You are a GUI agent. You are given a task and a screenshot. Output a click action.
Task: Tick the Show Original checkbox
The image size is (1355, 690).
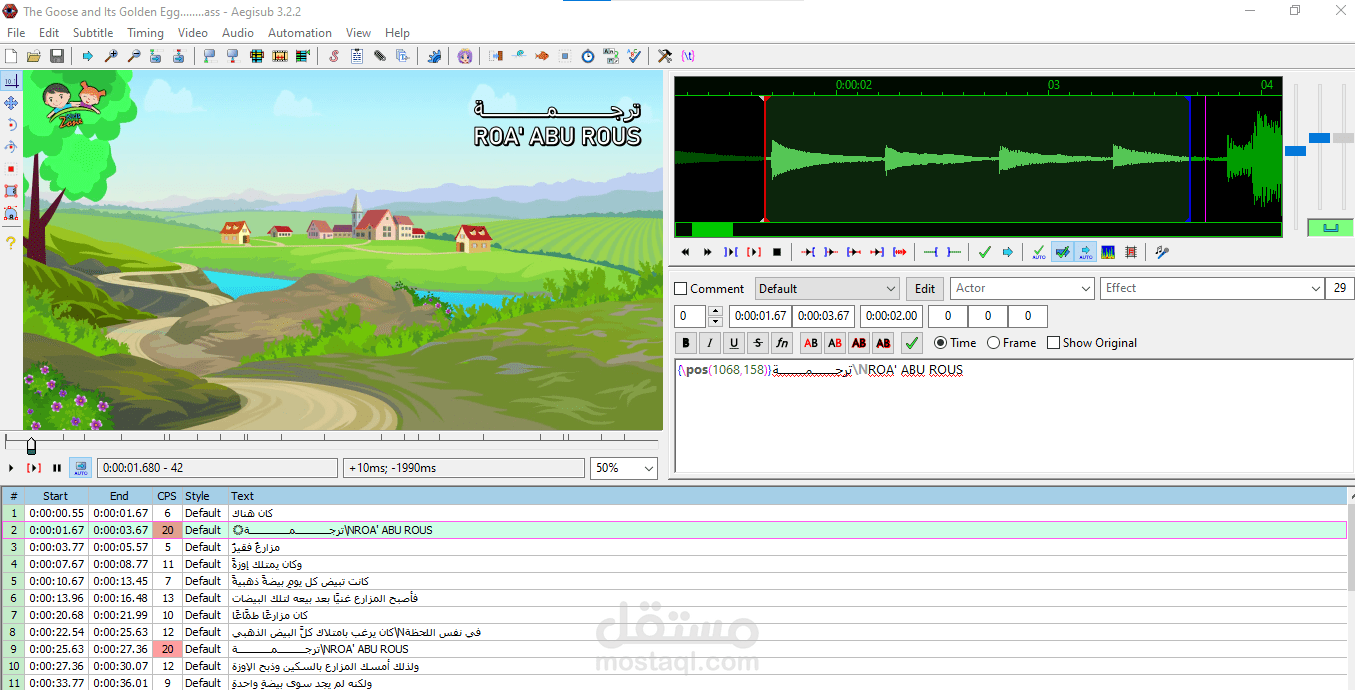1053,343
